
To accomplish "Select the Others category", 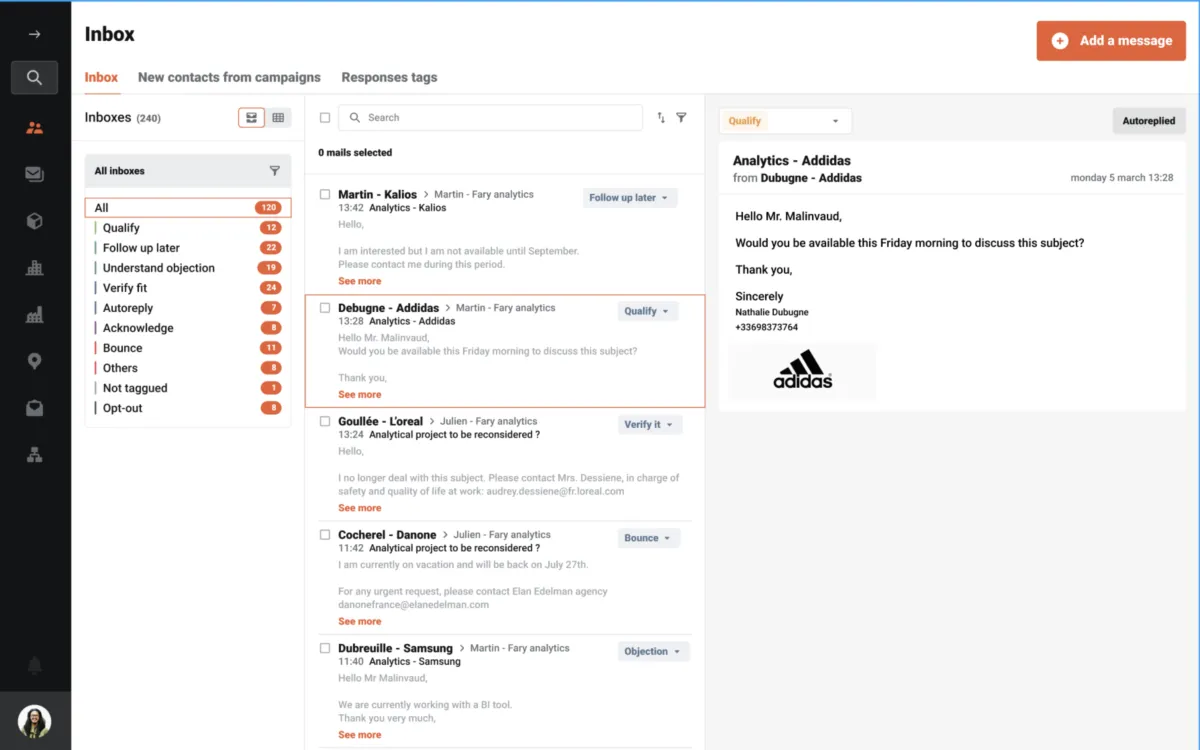I will coord(188,368).
